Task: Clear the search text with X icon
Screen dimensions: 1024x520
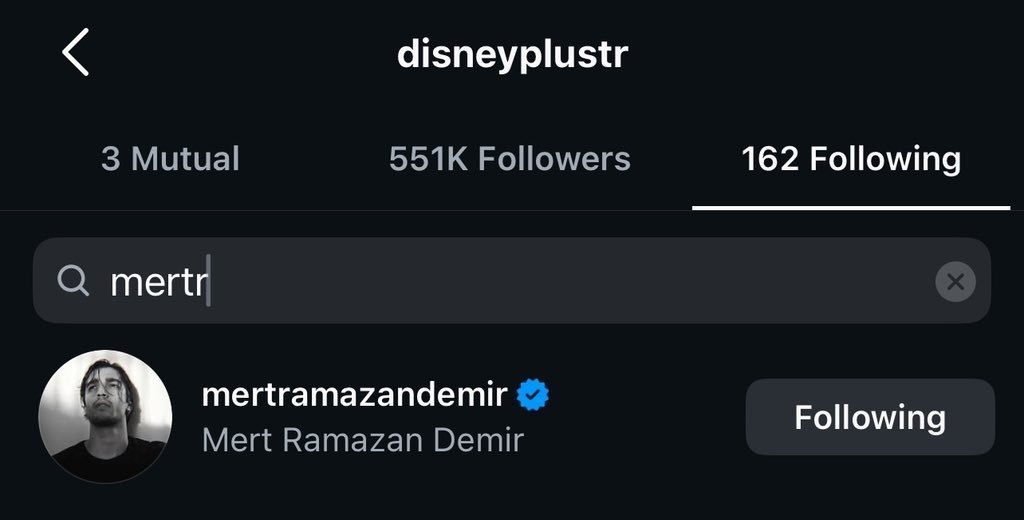Action: [x=955, y=282]
